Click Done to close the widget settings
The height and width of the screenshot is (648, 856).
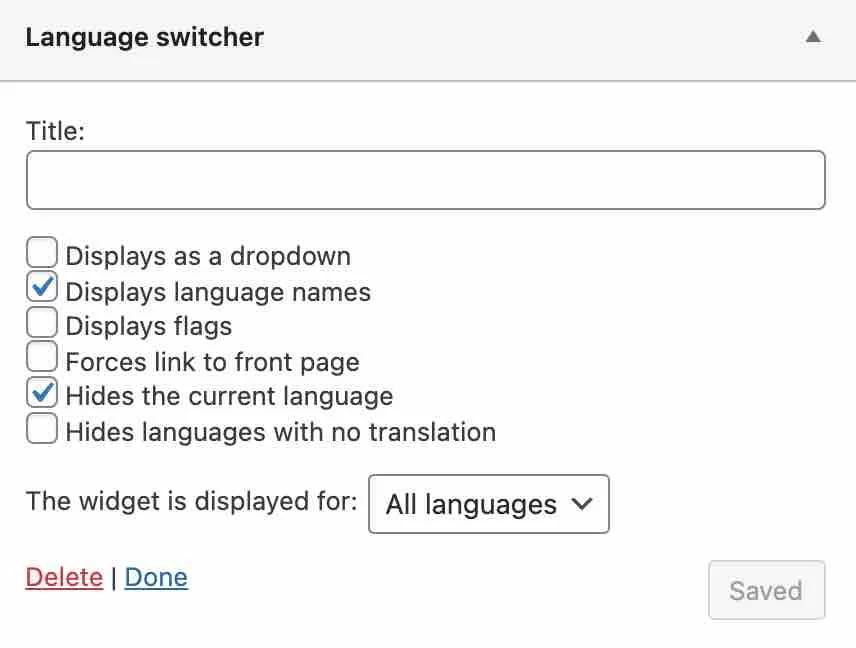pos(156,577)
